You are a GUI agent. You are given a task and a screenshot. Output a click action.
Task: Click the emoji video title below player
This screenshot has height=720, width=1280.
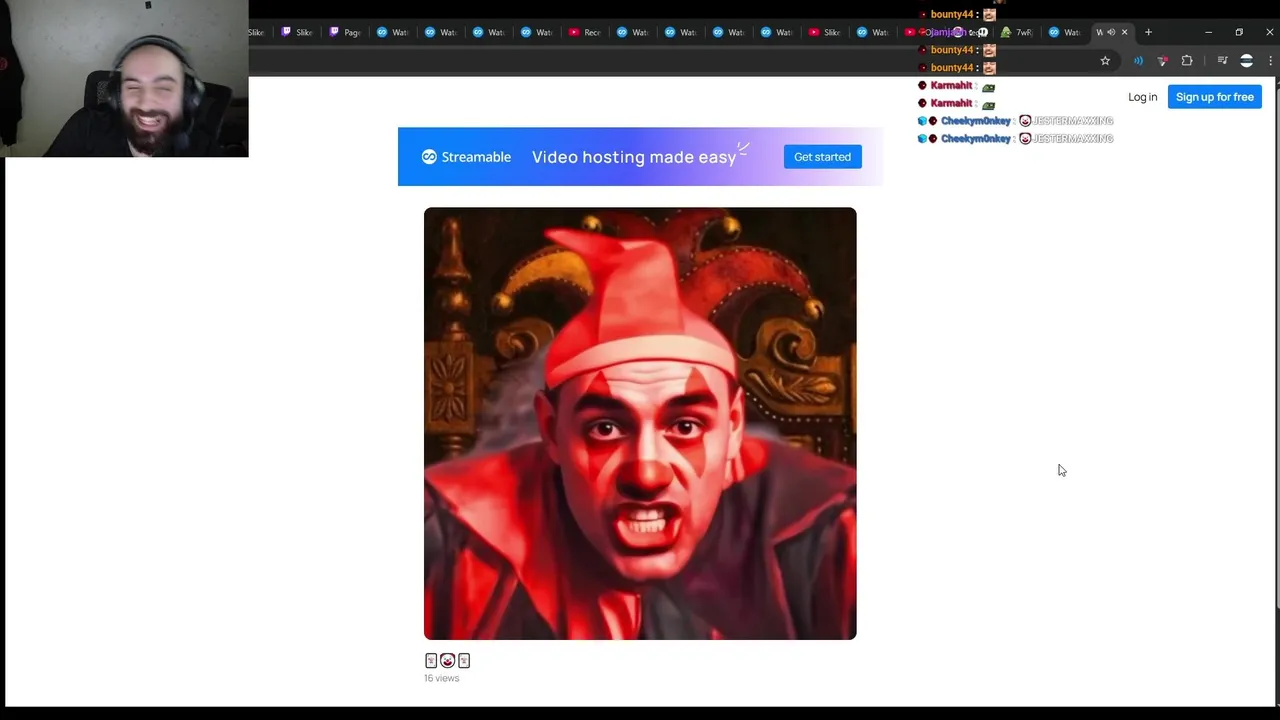click(447, 660)
